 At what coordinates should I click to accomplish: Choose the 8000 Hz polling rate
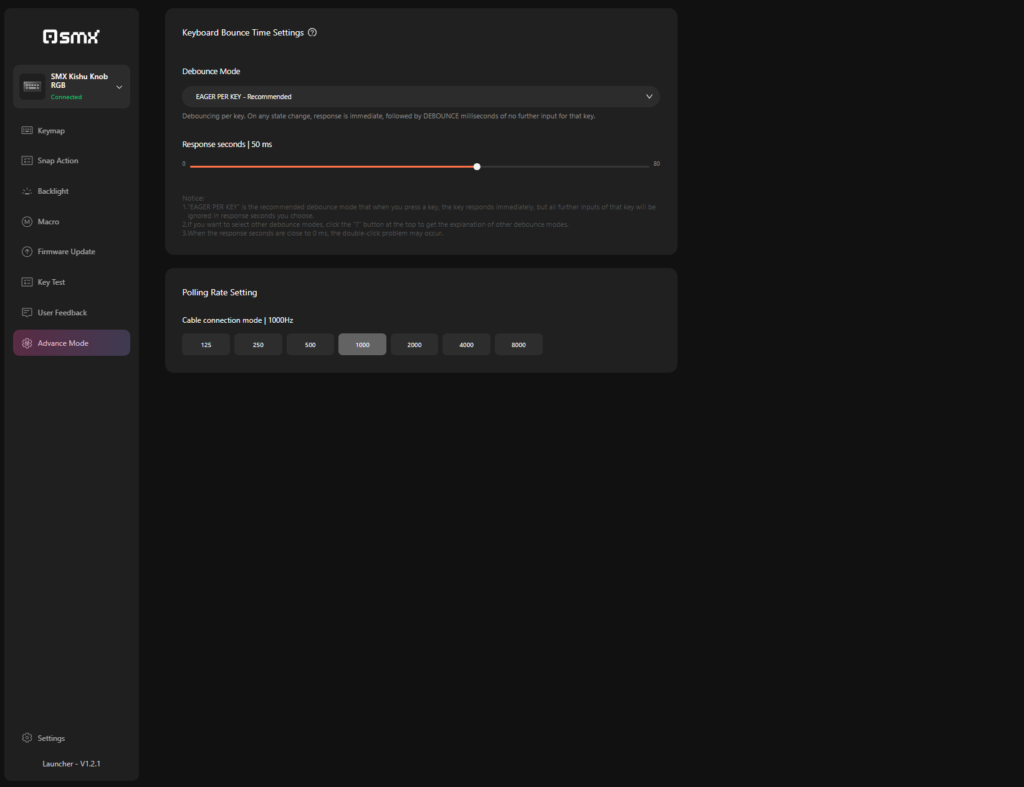tap(518, 344)
